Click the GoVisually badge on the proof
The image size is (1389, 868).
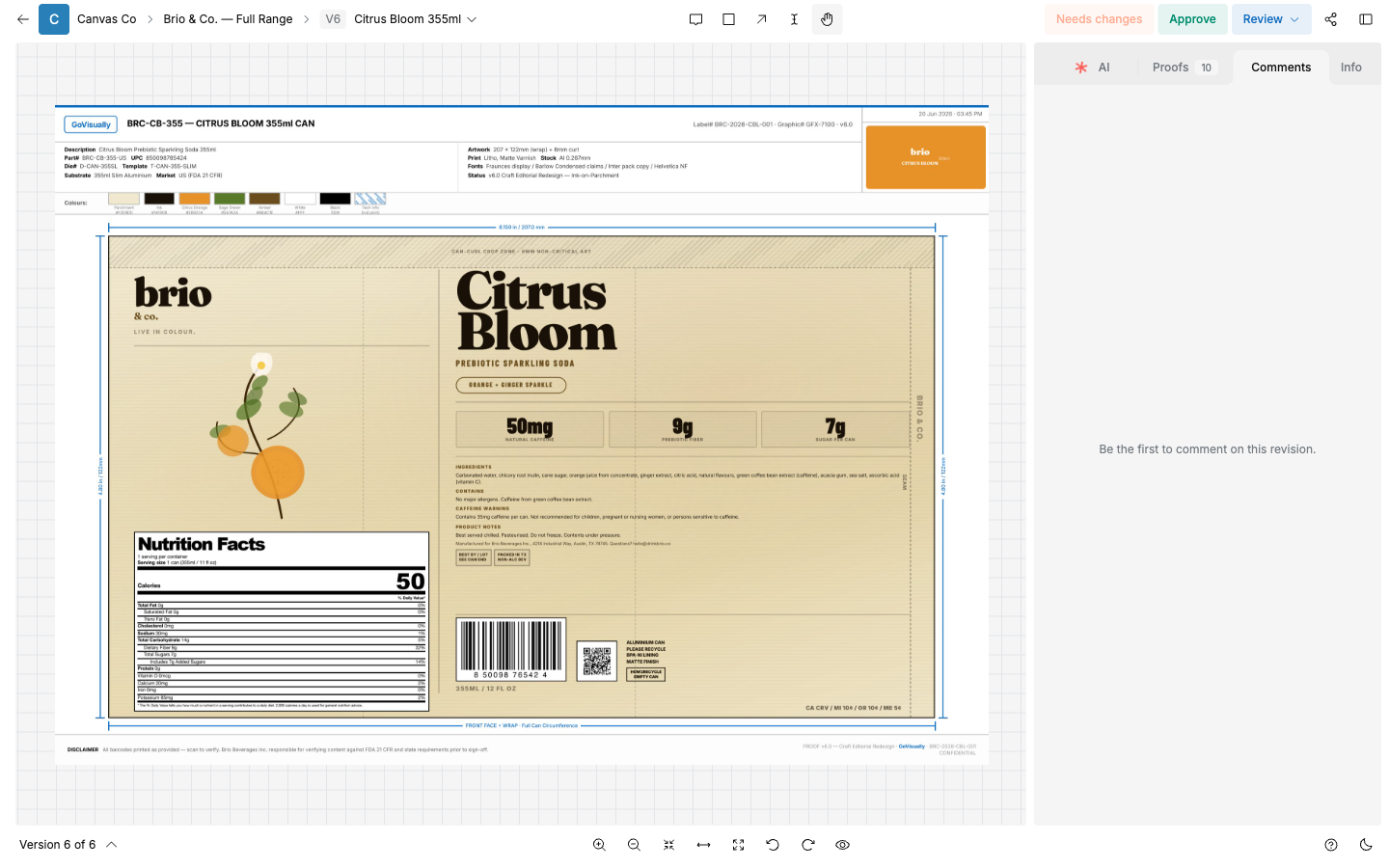point(91,124)
